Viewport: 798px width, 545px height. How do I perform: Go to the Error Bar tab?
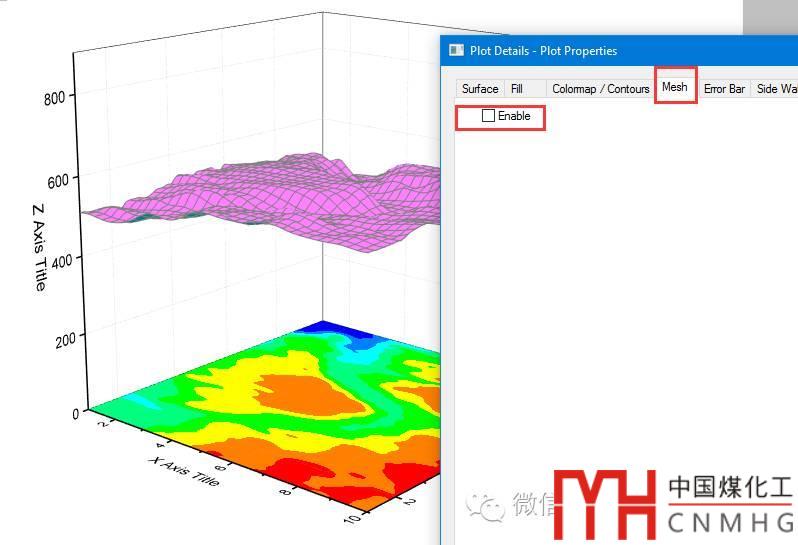point(724,89)
